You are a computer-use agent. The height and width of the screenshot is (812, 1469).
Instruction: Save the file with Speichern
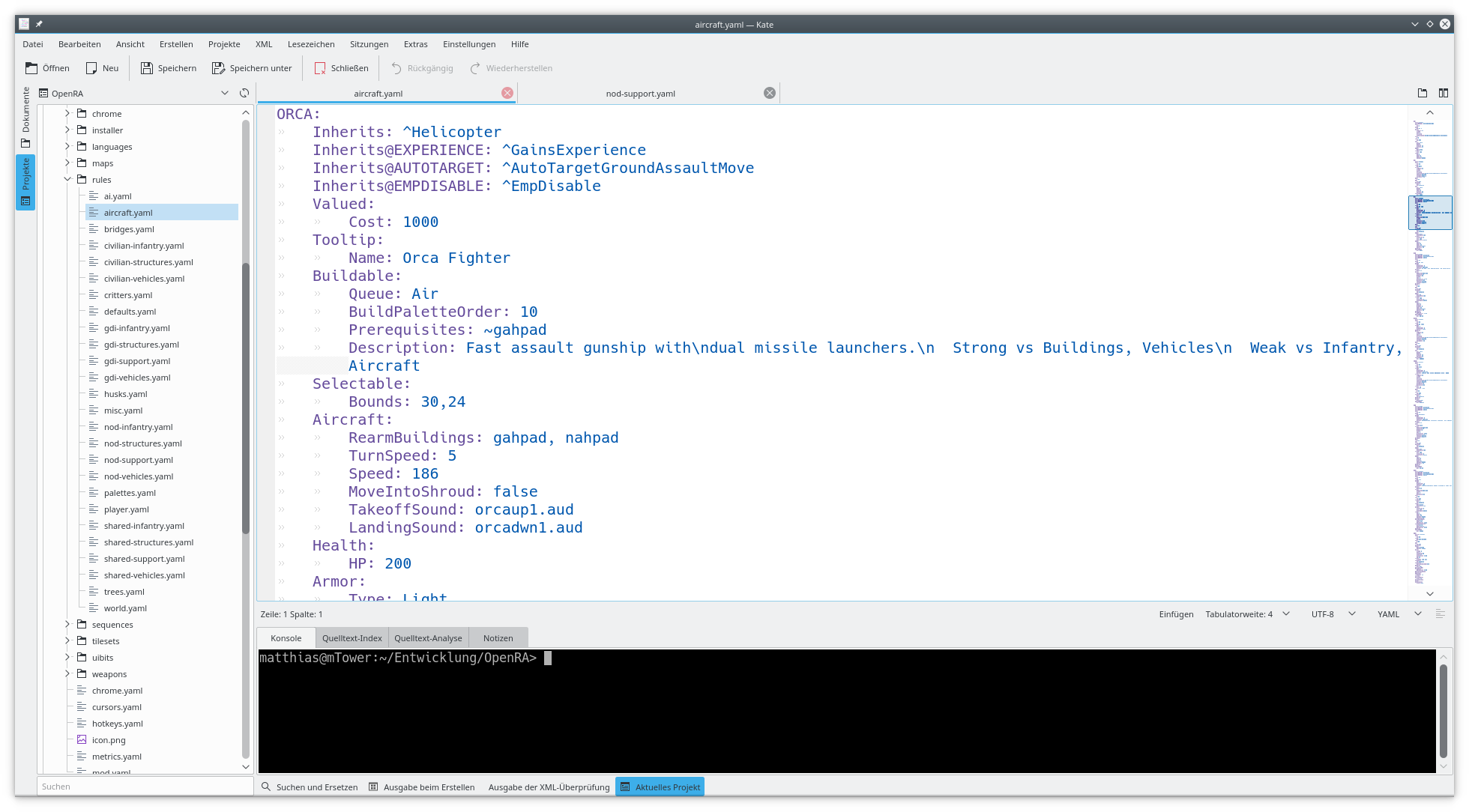169,68
